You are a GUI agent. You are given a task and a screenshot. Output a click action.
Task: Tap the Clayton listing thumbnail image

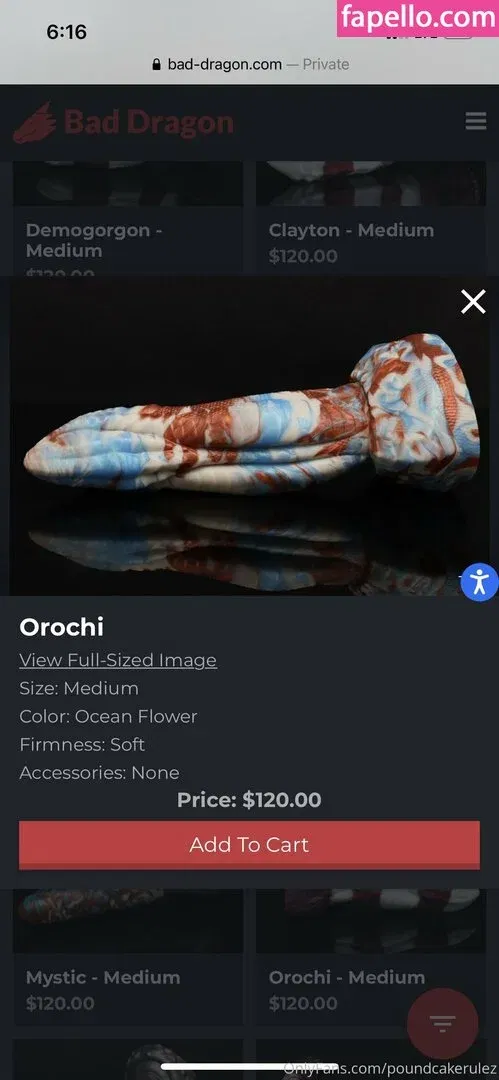(x=371, y=183)
